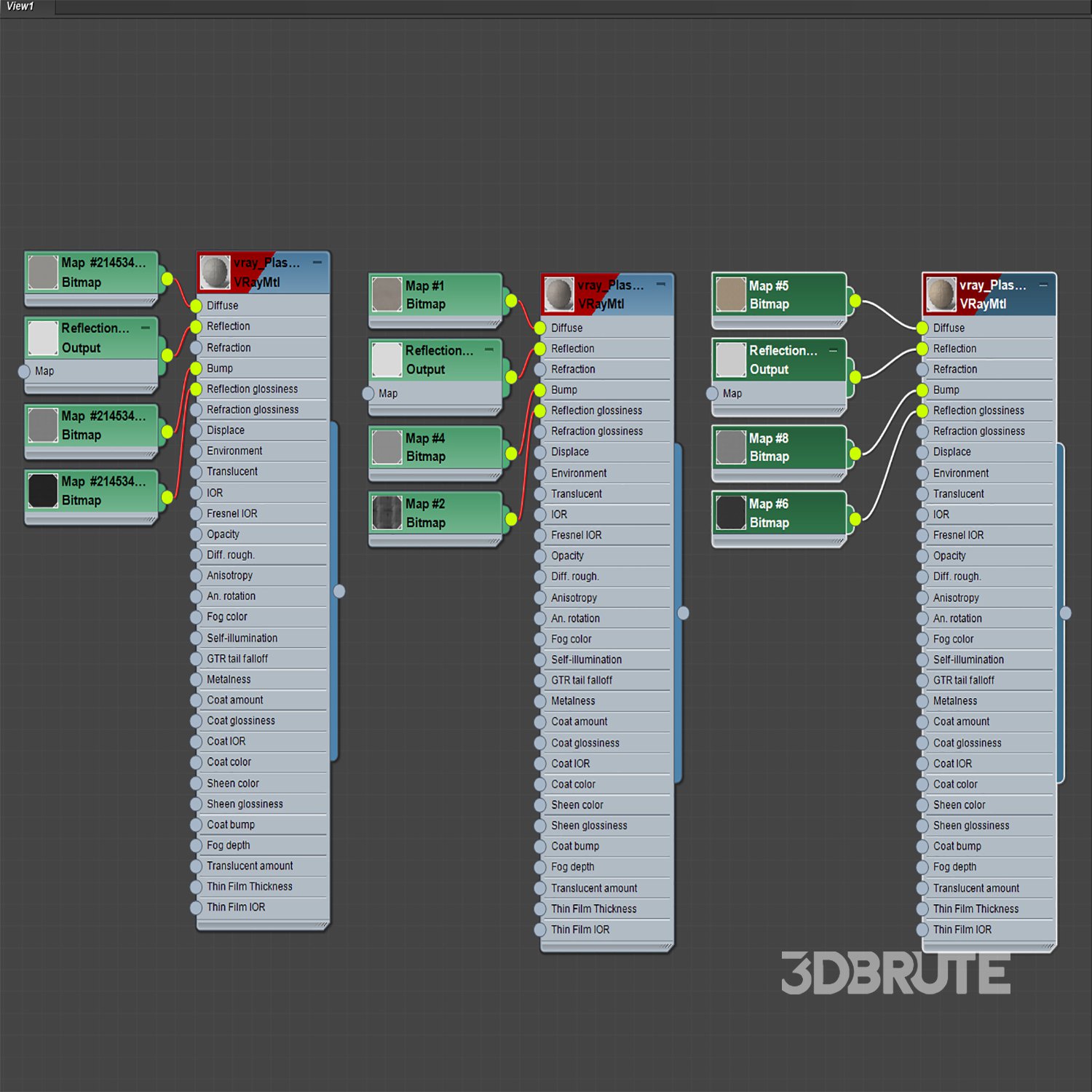Collapse the Reflection Output node above Map #8

[x=833, y=350]
